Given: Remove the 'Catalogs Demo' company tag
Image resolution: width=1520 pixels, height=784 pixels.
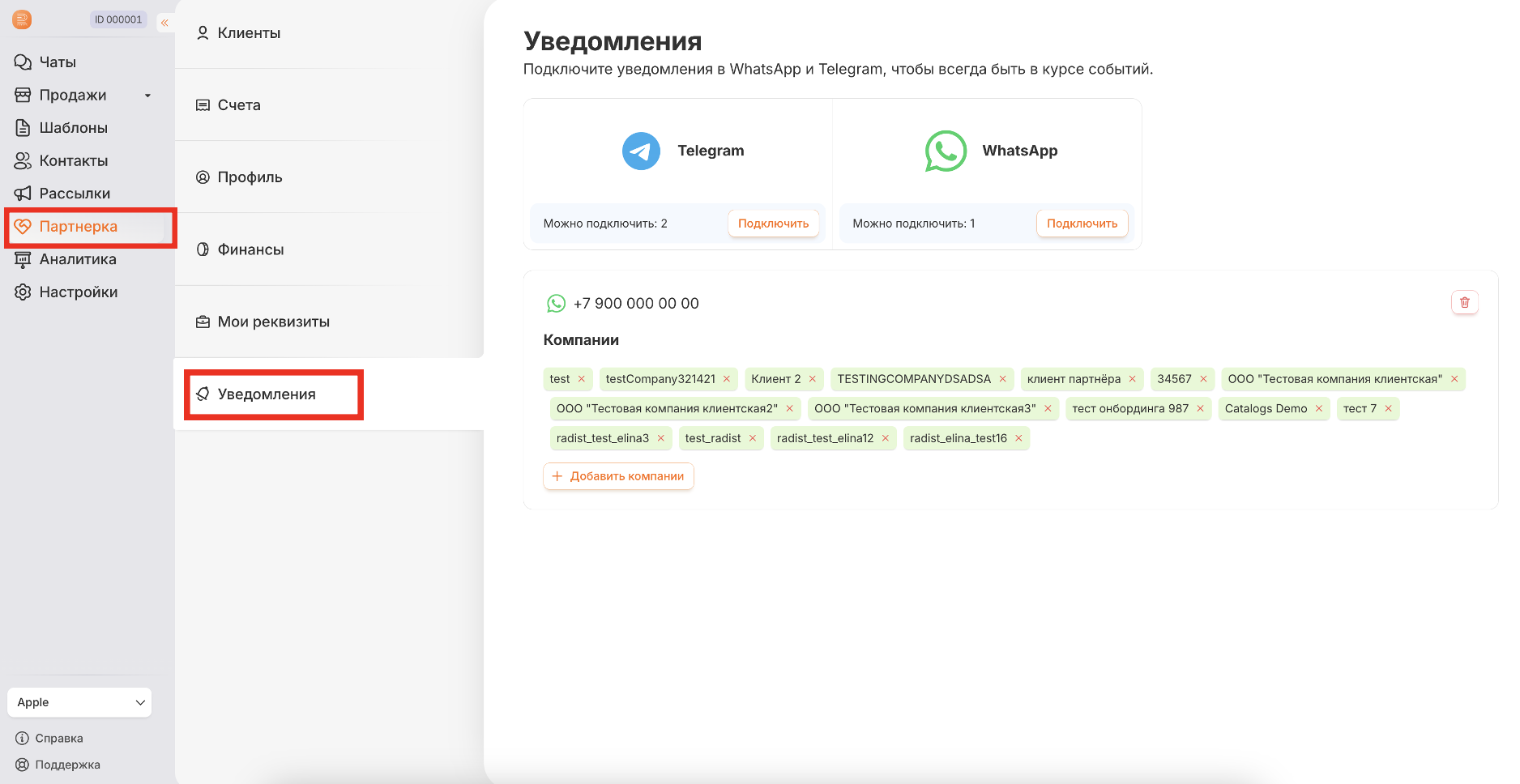Looking at the screenshot, I should pos(1318,409).
